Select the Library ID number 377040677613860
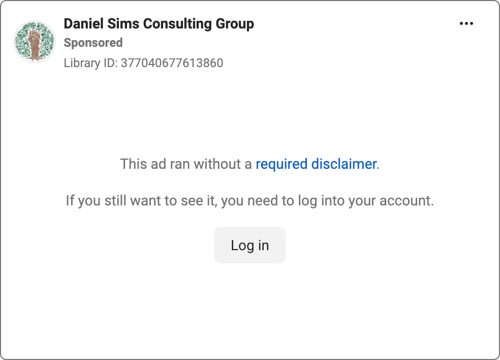This screenshot has width=500, height=360. pyautogui.click(x=172, y=63)
